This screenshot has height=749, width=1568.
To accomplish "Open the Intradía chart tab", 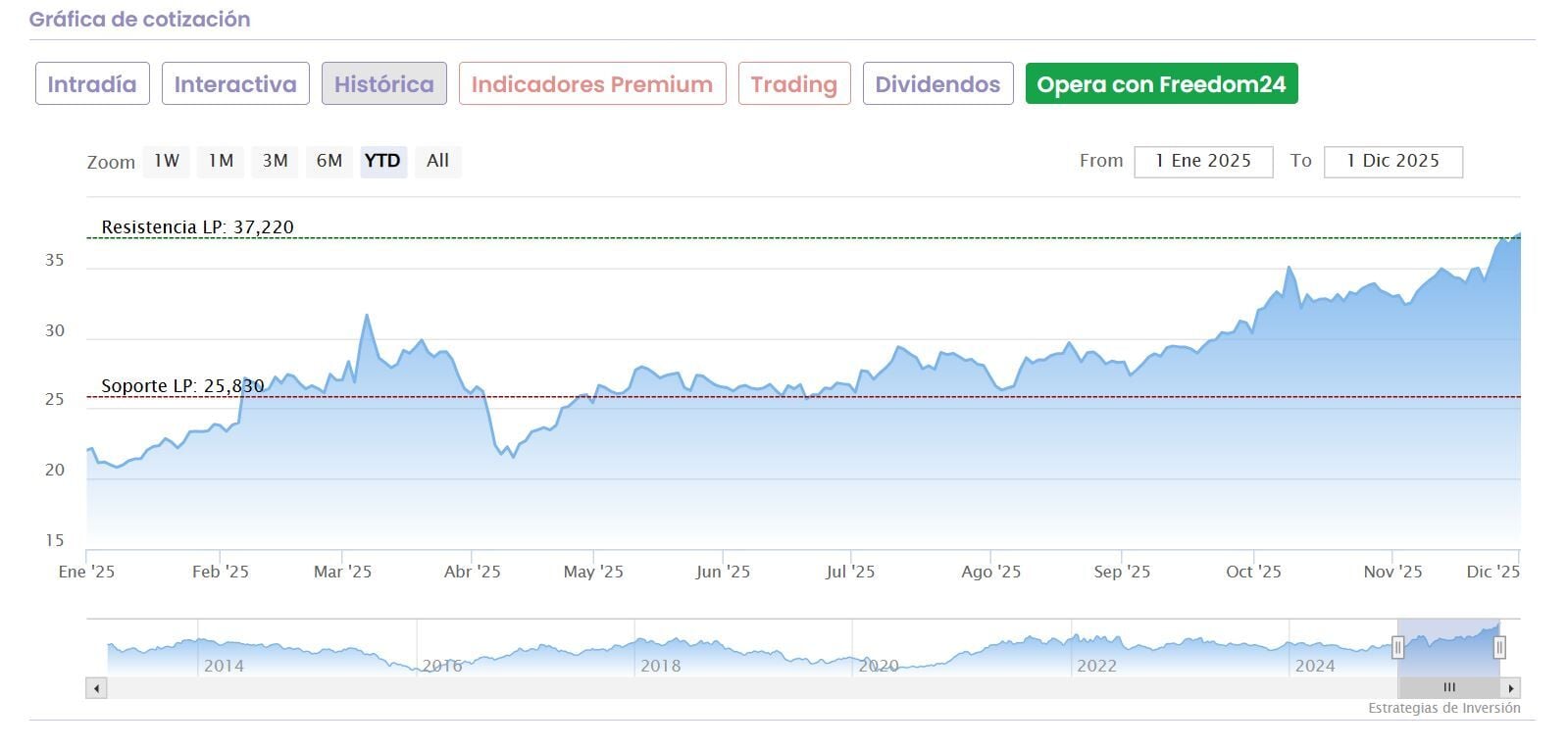I will (92, 84).
